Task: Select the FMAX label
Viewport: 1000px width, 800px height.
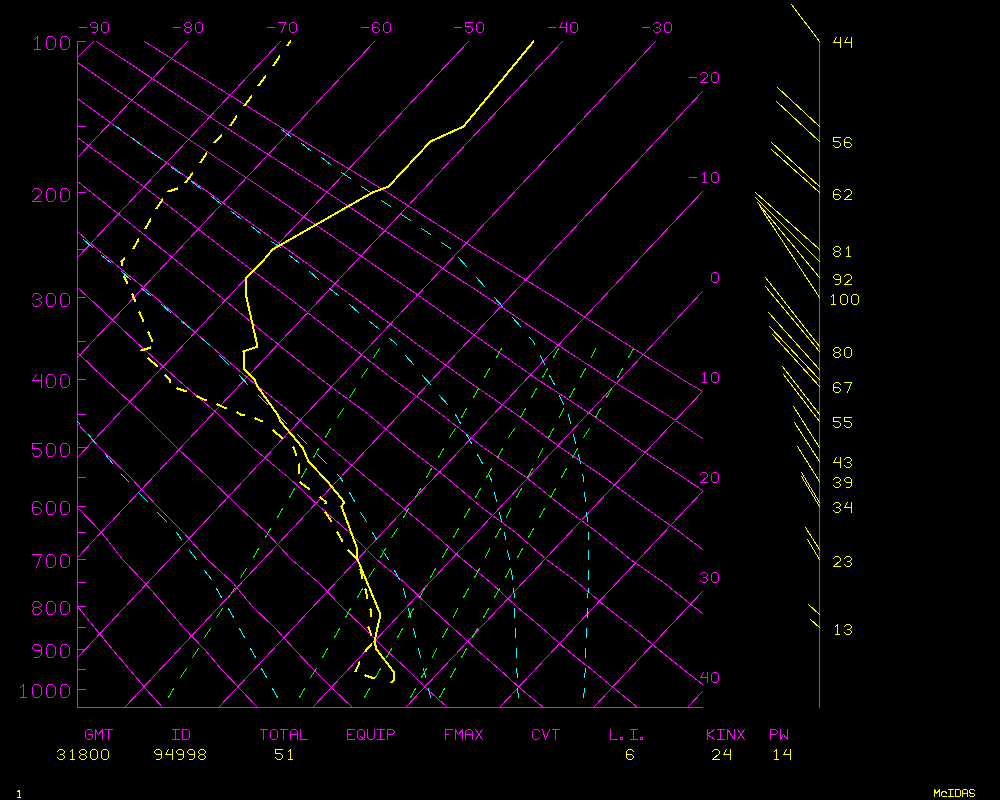Action: 463,735
